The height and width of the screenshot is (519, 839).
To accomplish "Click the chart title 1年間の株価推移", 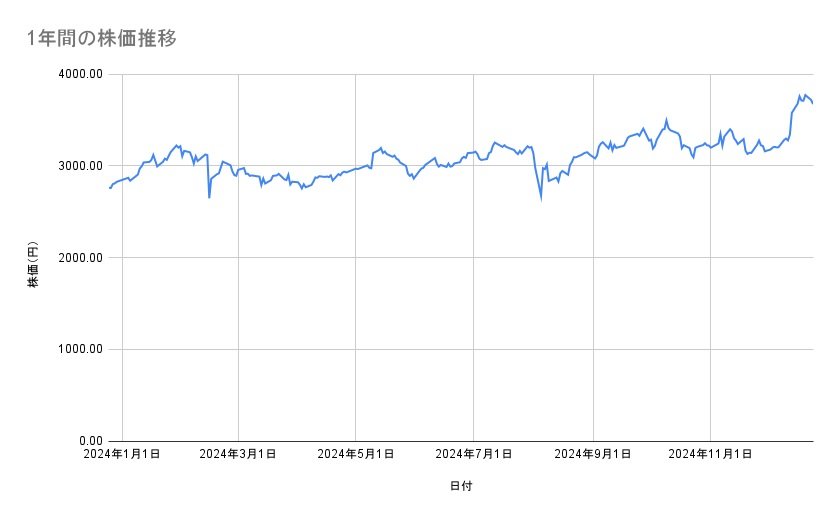I will coord(103,39).
